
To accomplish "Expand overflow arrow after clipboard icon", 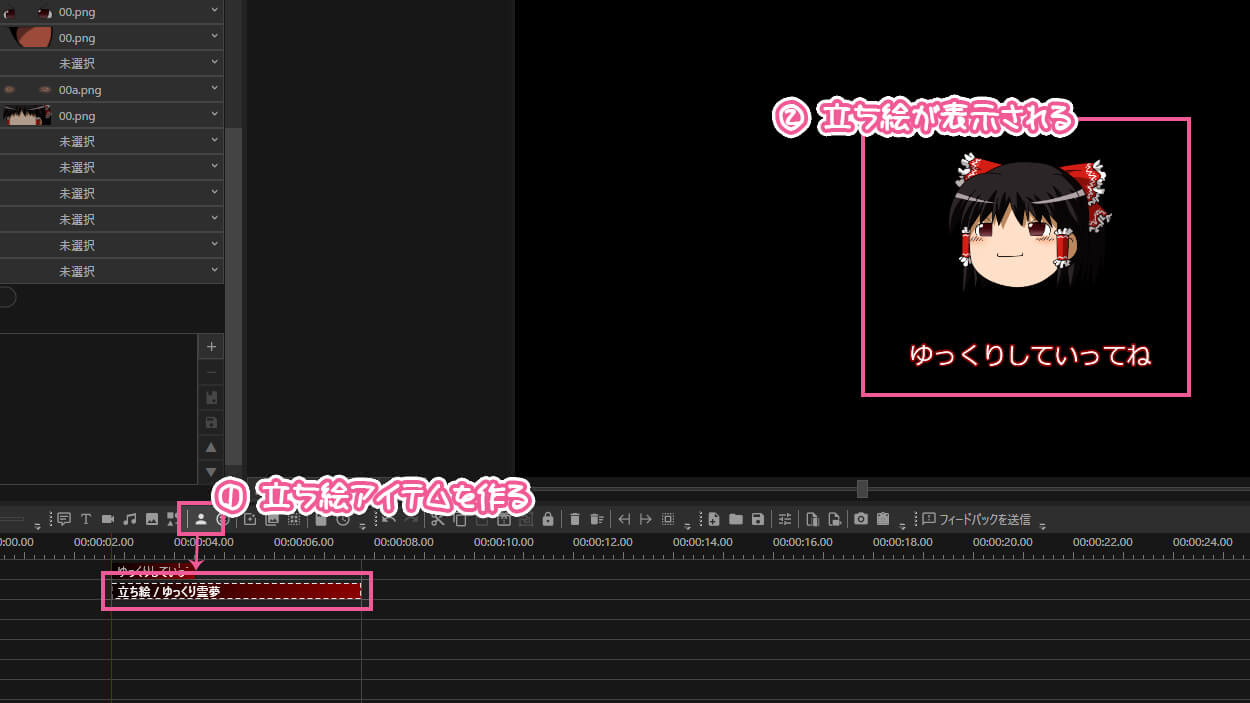I will [902, 526].
